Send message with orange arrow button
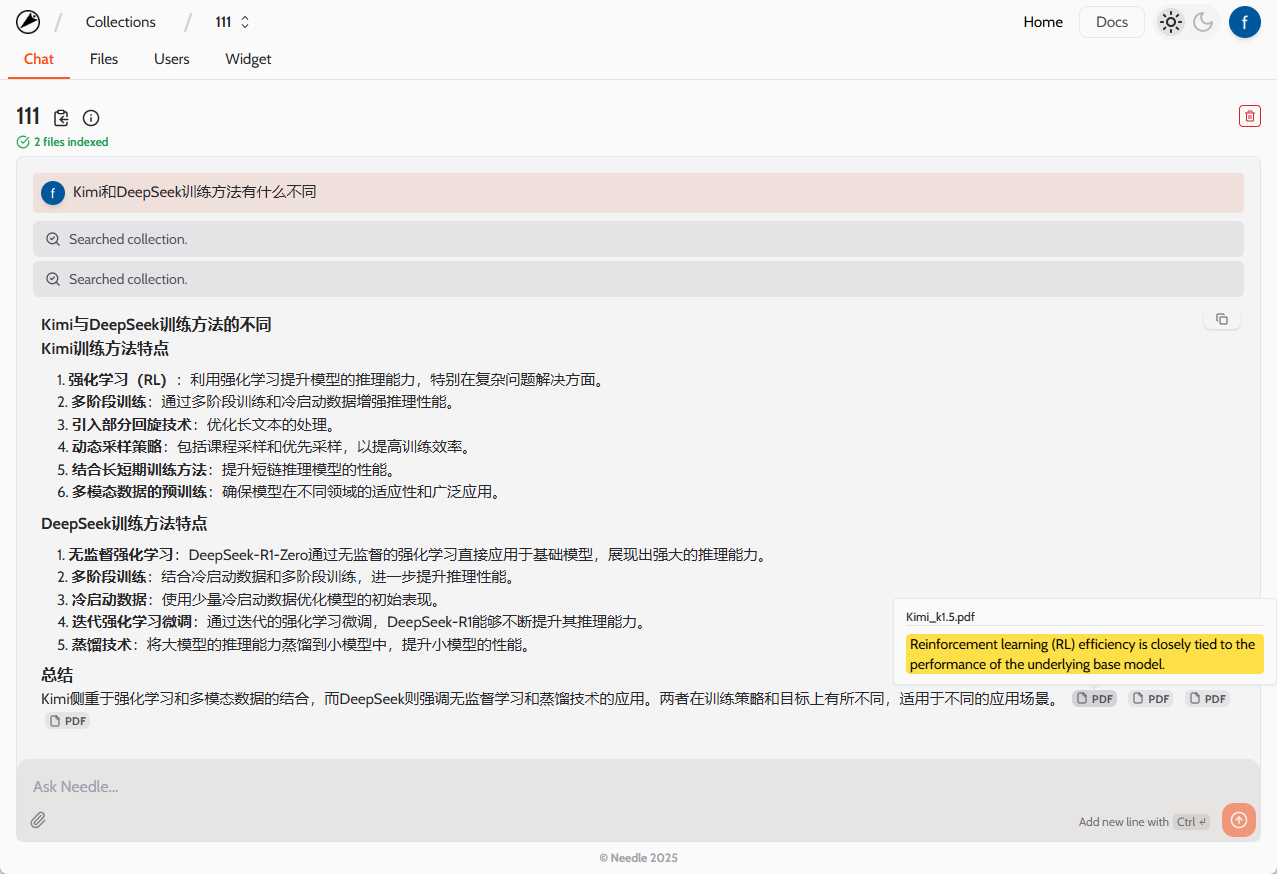 (1239, 820)
